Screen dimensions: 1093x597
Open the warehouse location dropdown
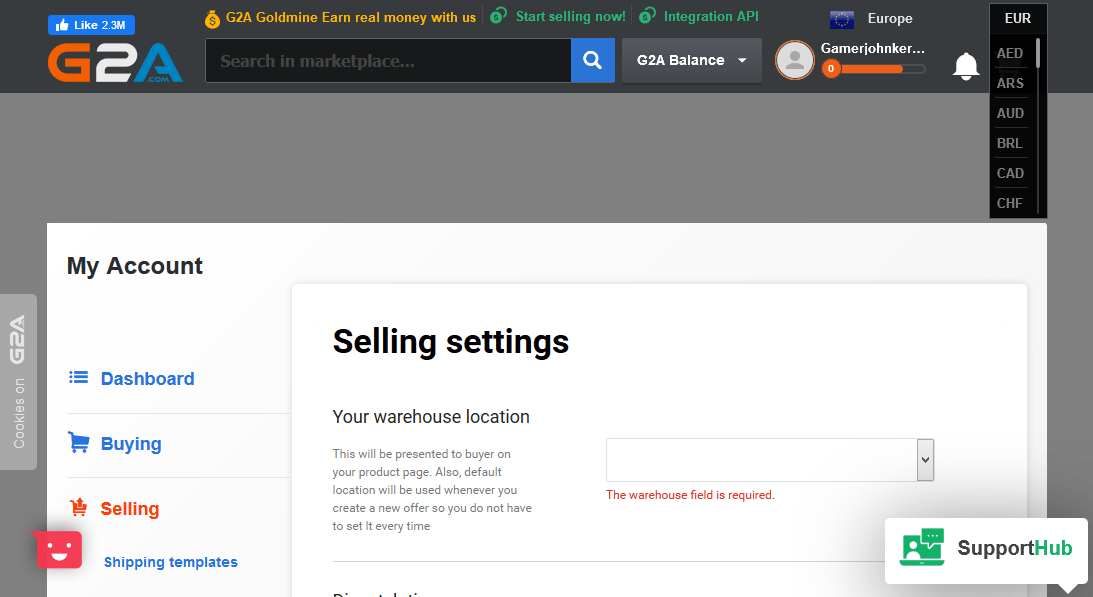tap(922, 459)
